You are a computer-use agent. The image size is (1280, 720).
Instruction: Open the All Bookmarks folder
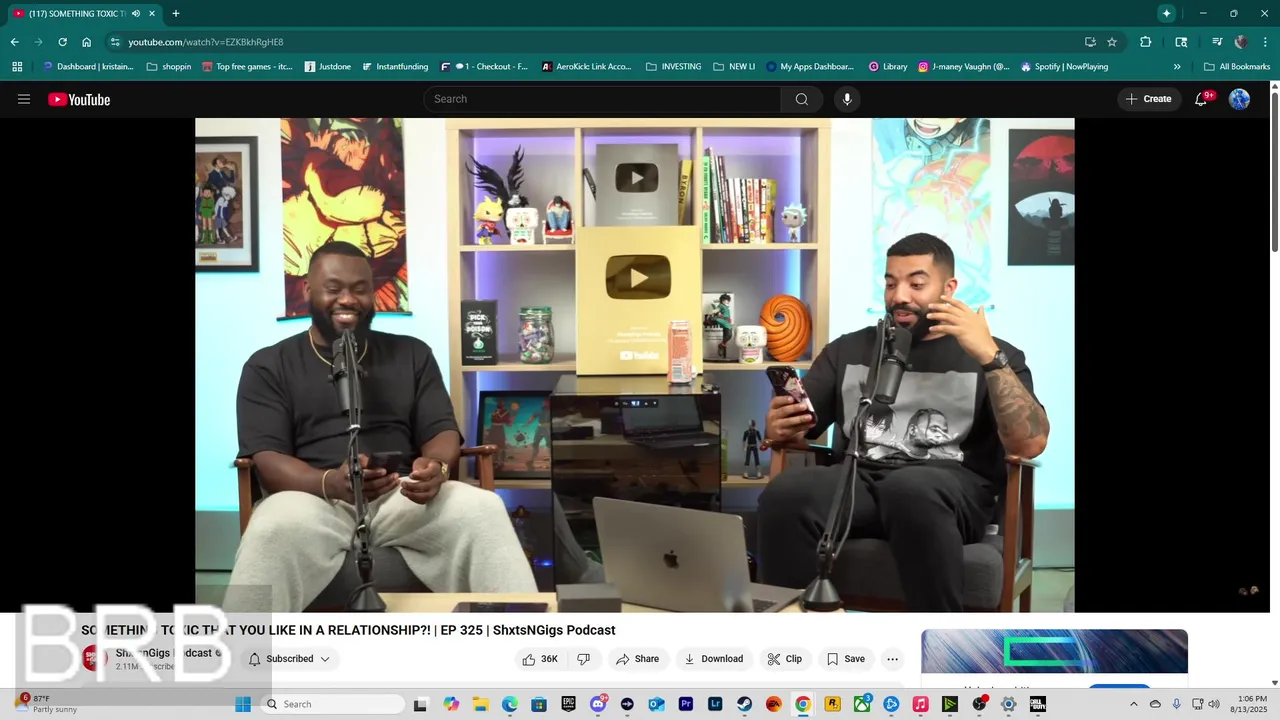coord(1237,67)
